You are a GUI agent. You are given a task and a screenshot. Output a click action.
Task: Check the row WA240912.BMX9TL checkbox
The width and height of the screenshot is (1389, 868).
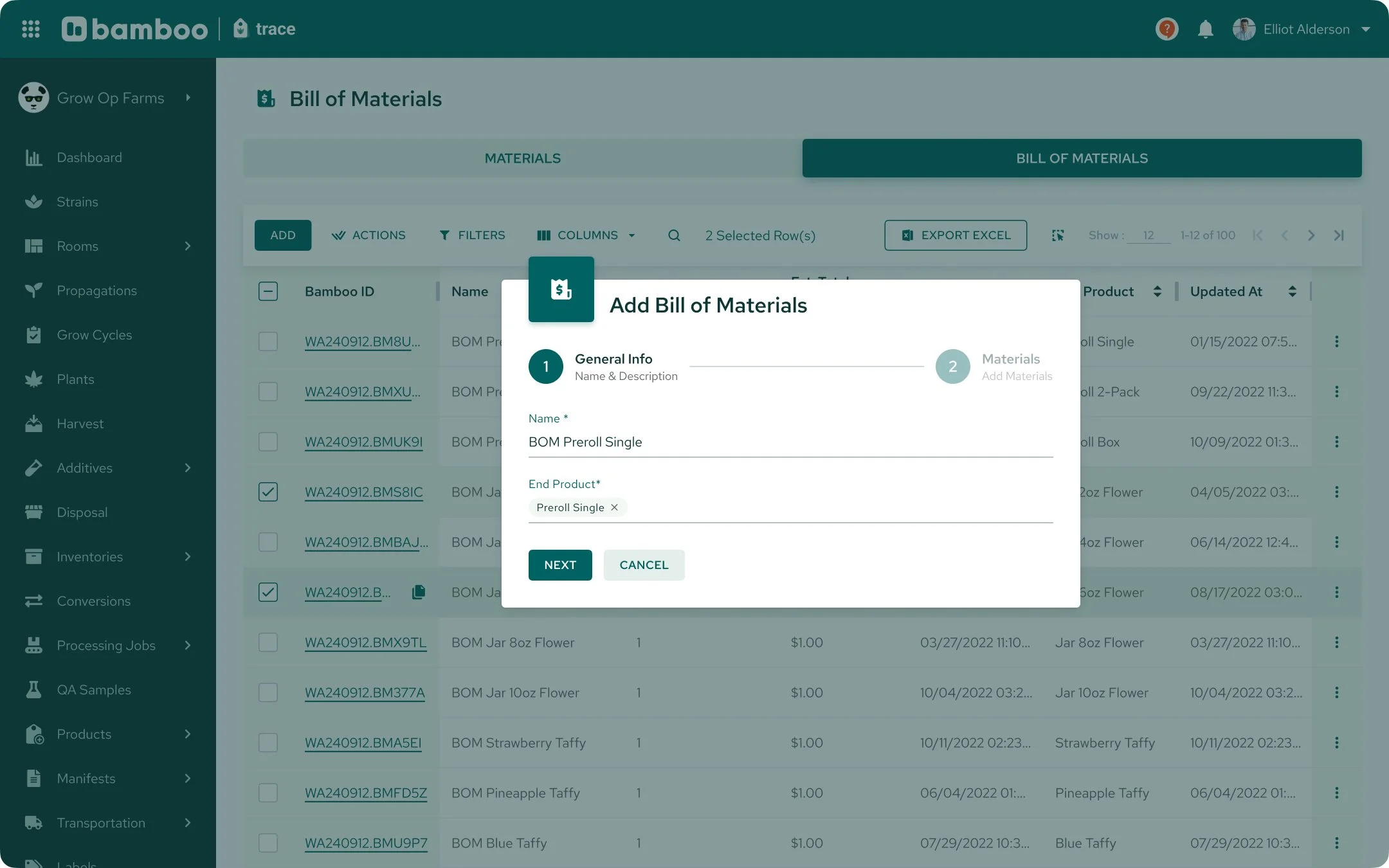coord(268,642)
